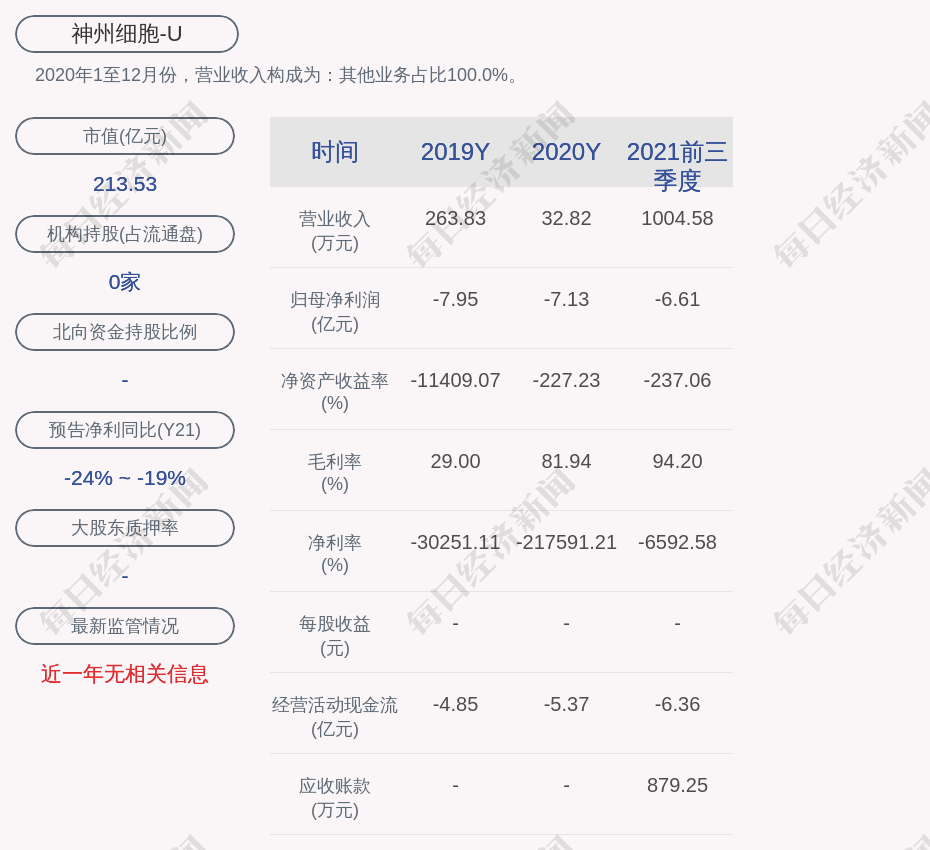Select the market value 213.53
Screen dimensions: 930x850
[125, 184]
